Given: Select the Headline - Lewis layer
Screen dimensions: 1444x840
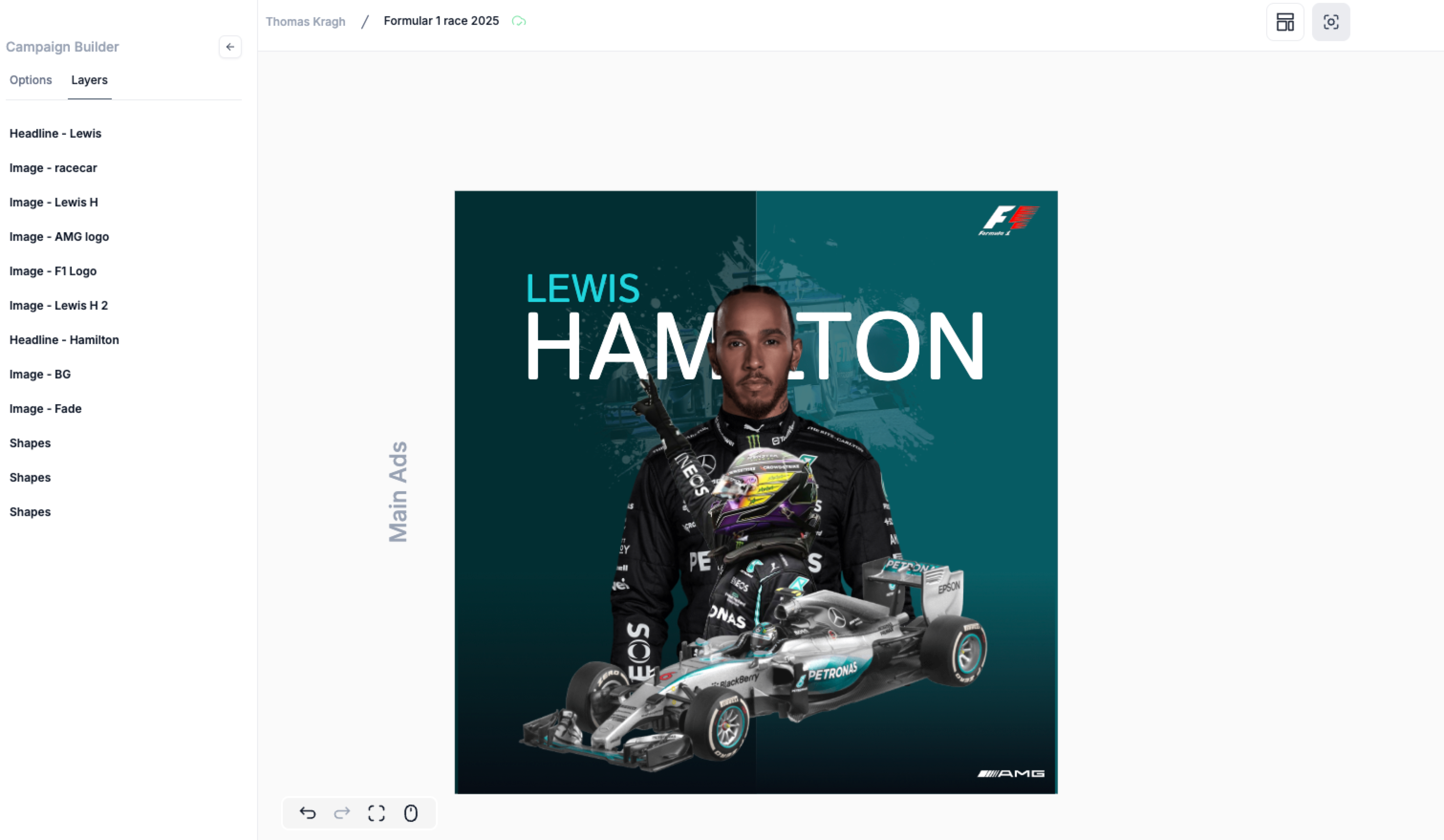Looking at the screenshot, I should click(x=55, y=133).
